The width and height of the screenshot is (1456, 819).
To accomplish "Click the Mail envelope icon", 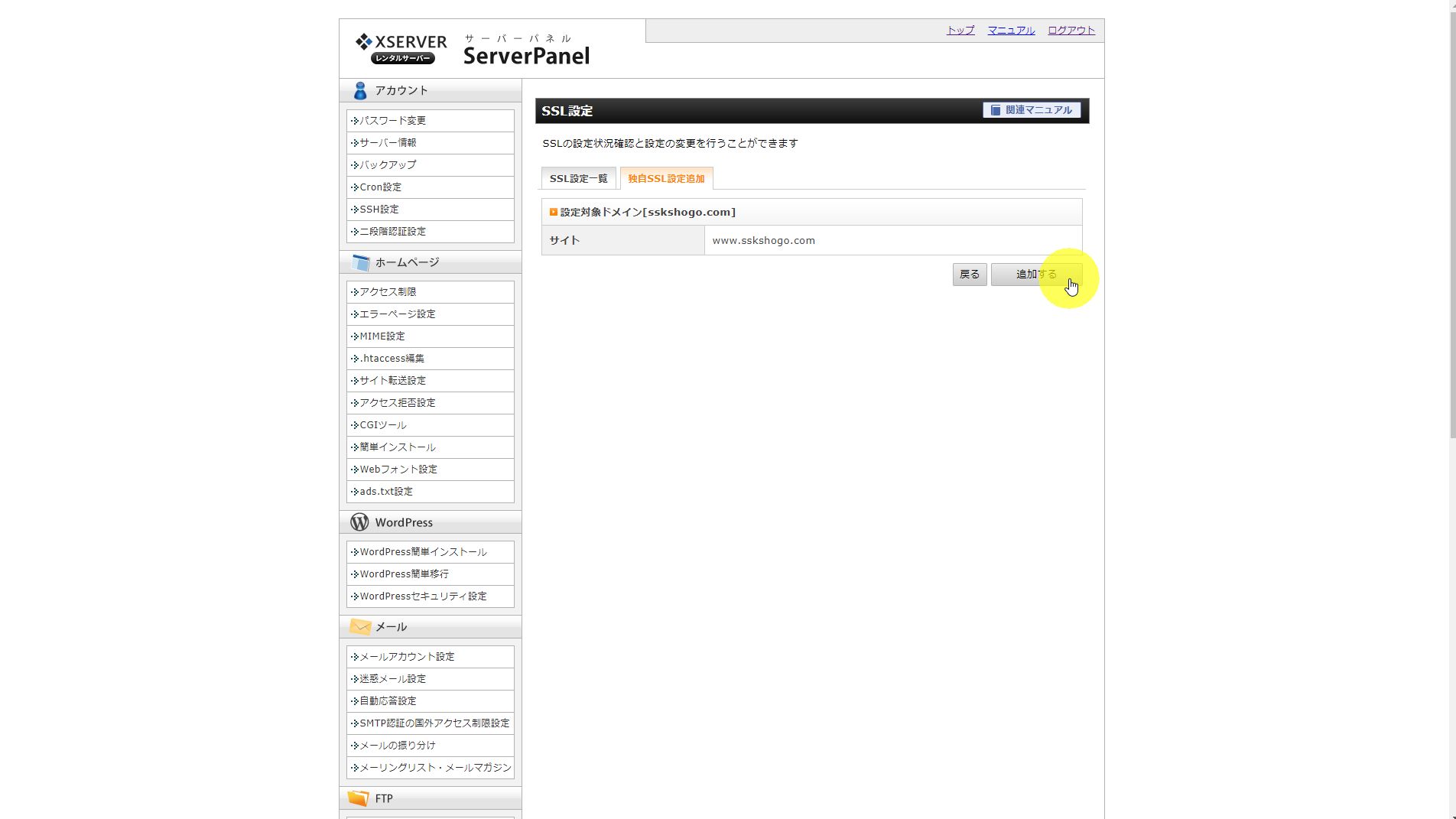I will click(x=360, y=627).
